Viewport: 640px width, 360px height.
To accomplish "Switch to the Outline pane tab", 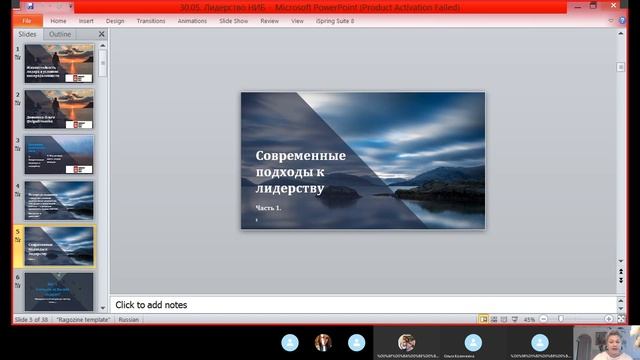I will [60, 34].
